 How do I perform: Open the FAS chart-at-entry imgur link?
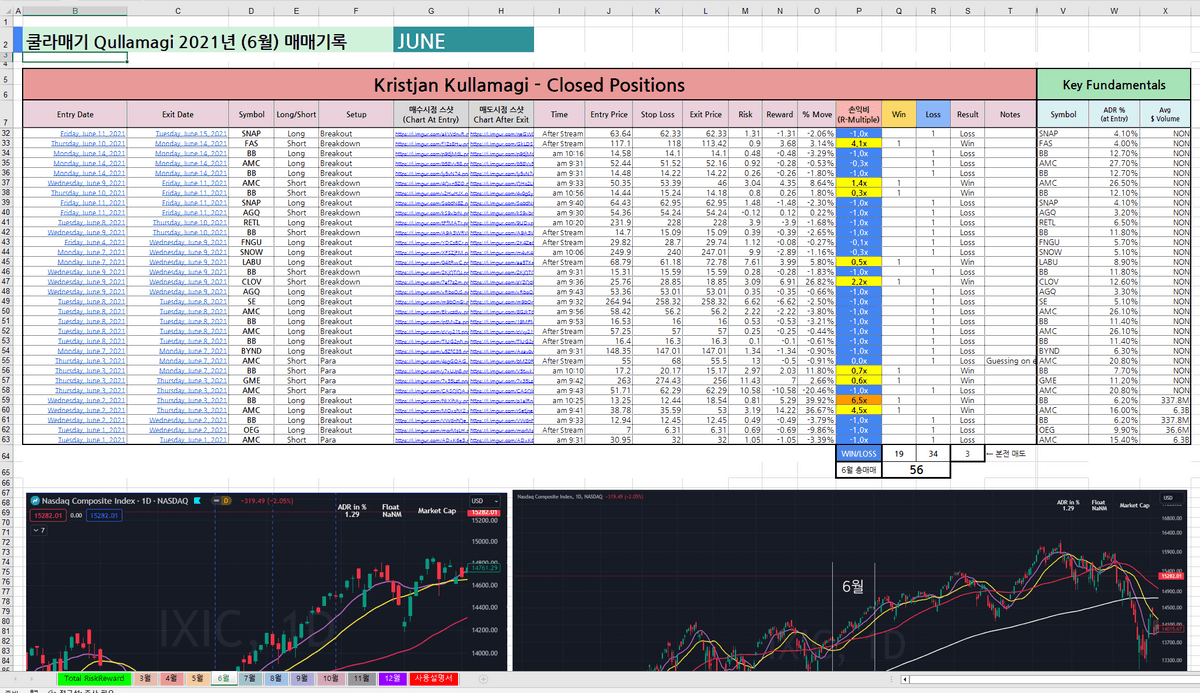point(429,143)
